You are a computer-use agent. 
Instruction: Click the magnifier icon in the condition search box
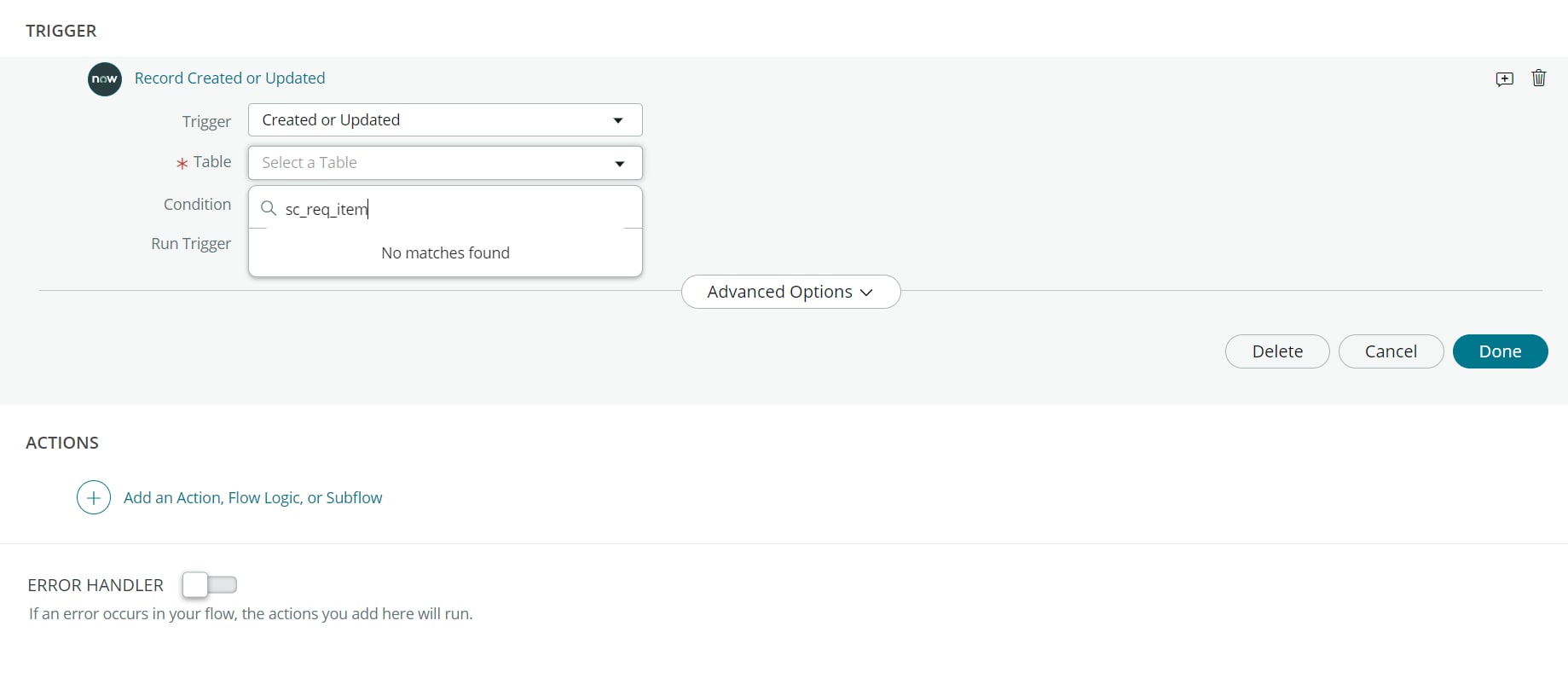[269, 208]
